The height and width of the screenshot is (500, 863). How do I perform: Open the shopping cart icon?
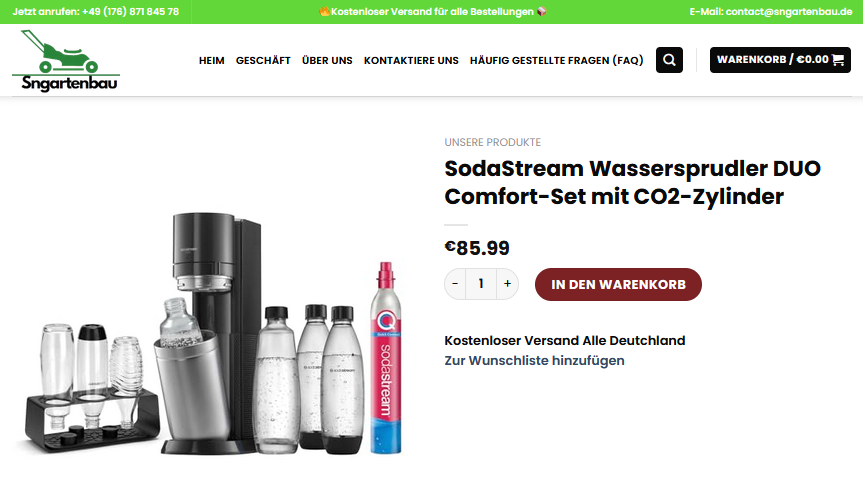838,60
